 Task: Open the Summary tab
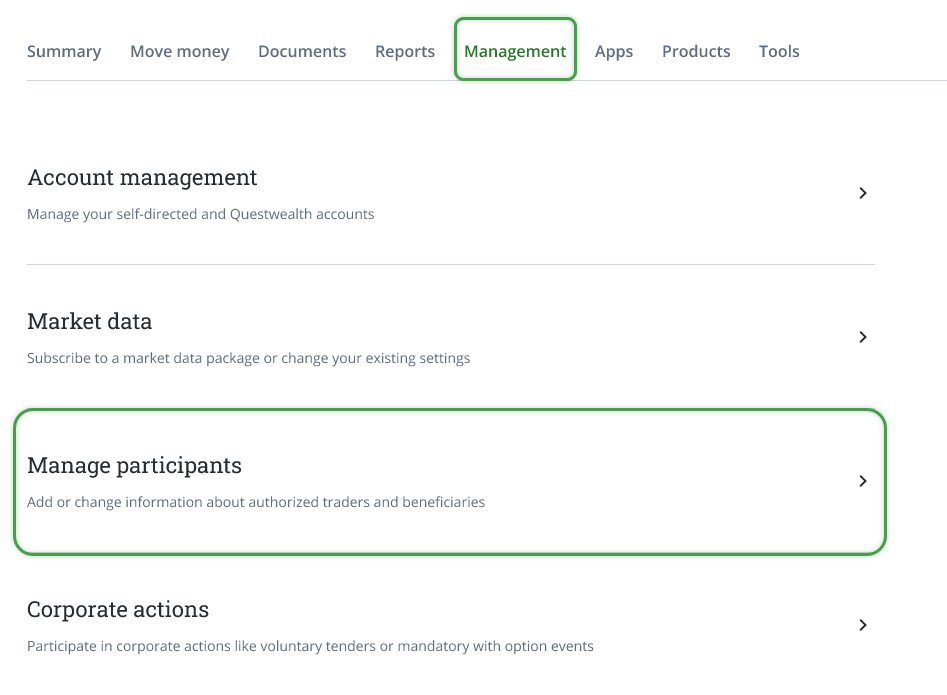(x=64, y=51)
